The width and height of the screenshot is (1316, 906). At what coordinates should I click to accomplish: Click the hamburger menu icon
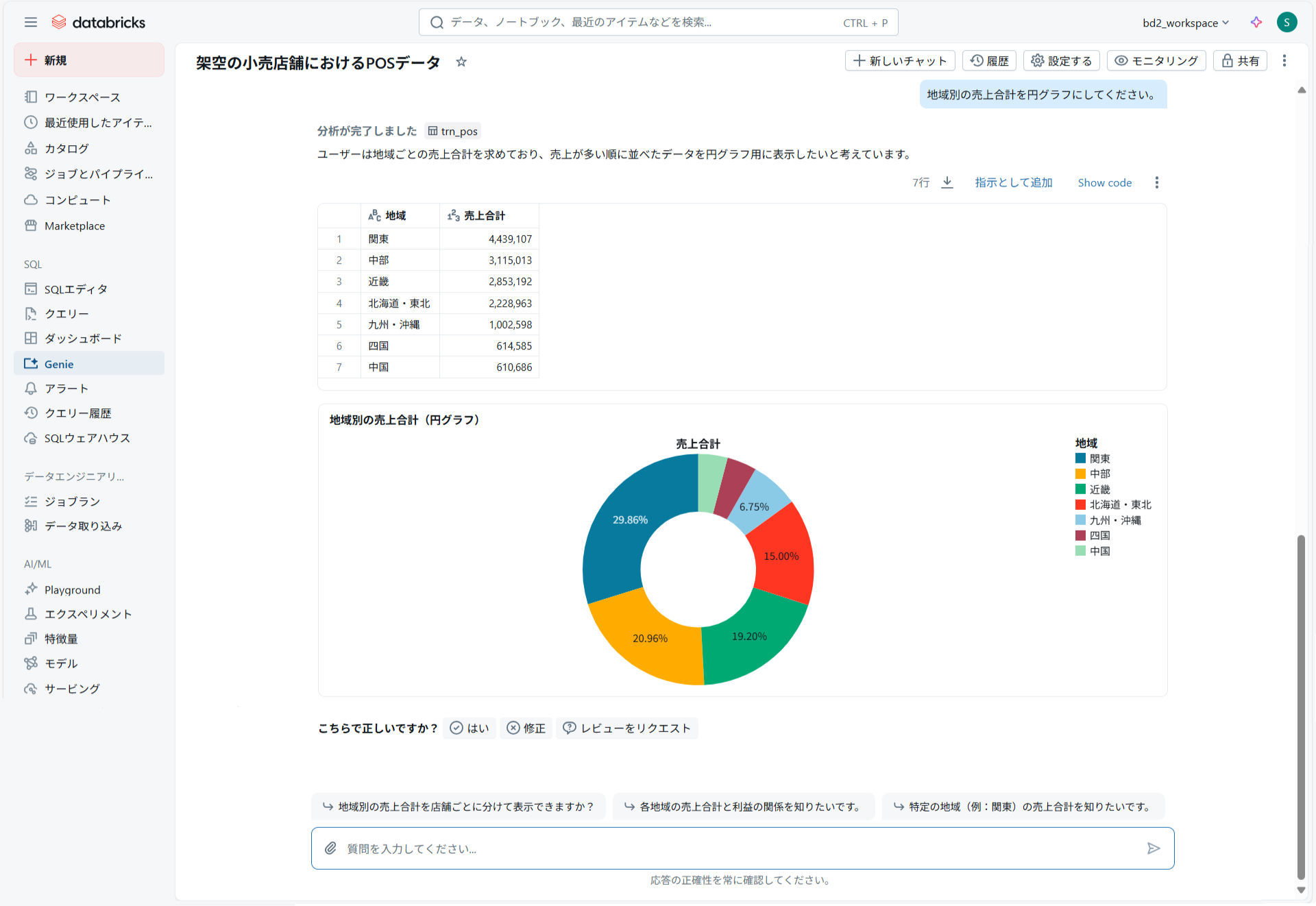(30, 23)
